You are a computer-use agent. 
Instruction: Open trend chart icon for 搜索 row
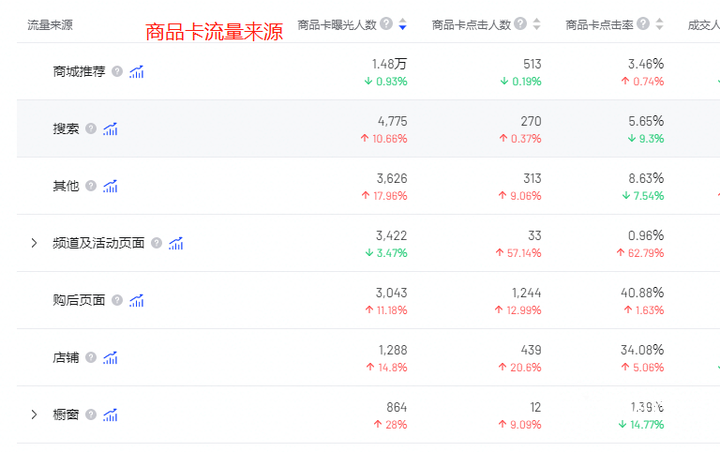tap(110, 129)
